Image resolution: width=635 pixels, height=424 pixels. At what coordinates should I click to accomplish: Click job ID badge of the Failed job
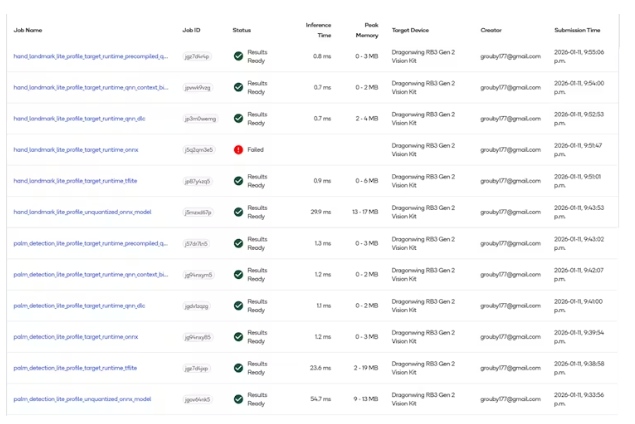(198, 150)
